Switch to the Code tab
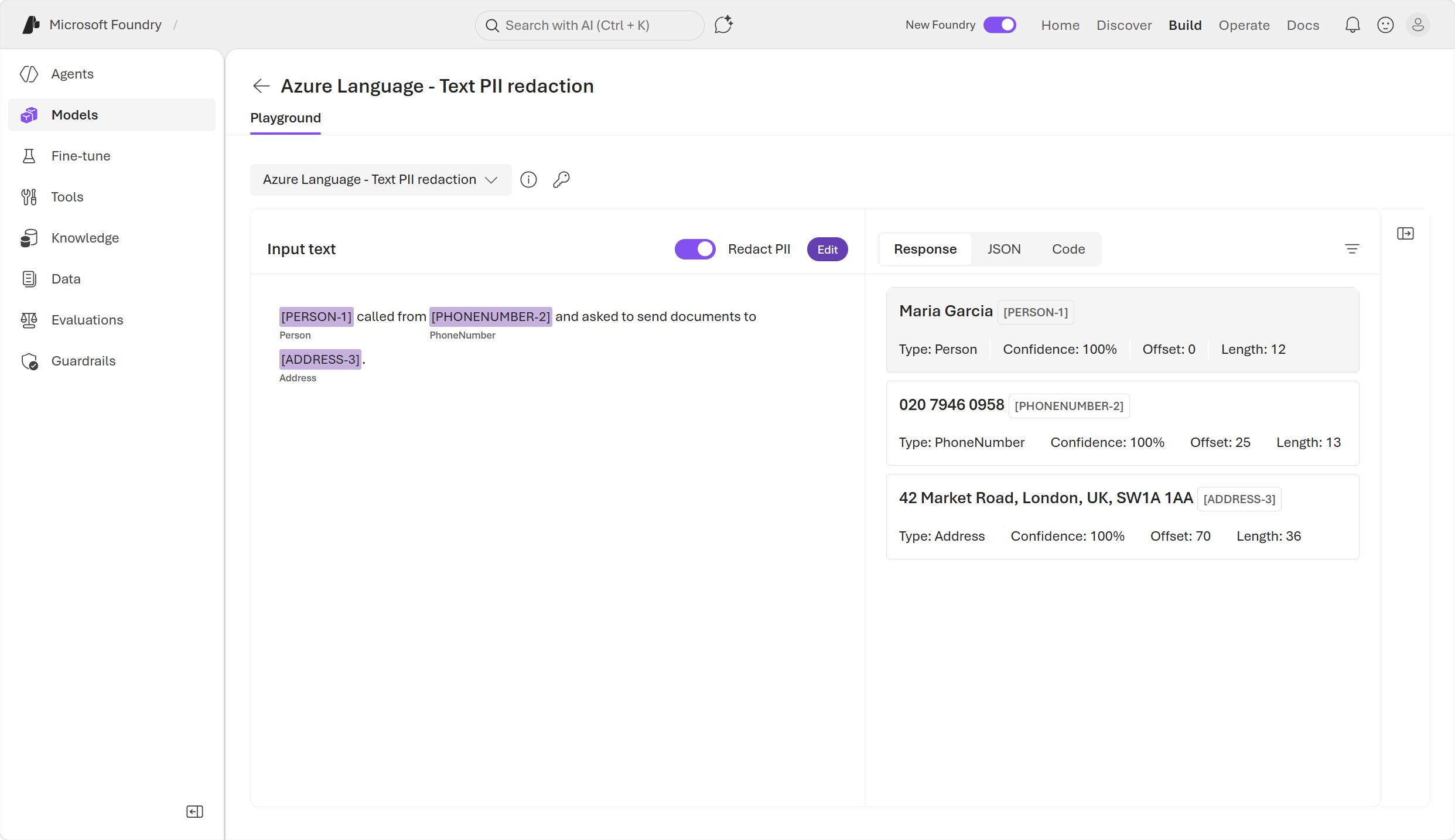This screenshot has height=840, width=1455. (x=1068, y=249)
